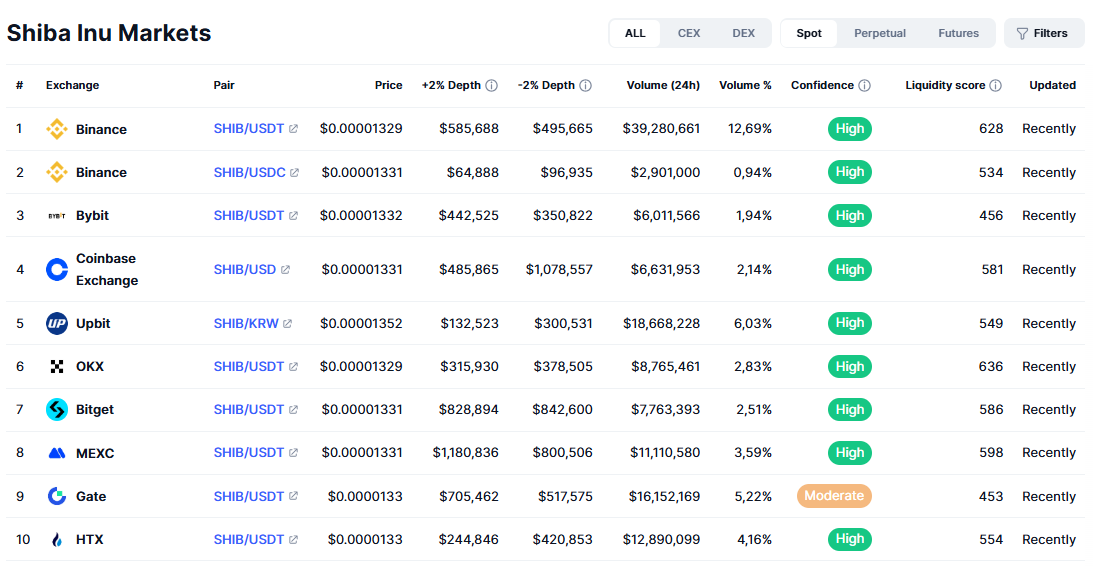This screenshot has height=567, width=1097.
Task: Click the Bybit exchange name
Action: tap(92, 216)
